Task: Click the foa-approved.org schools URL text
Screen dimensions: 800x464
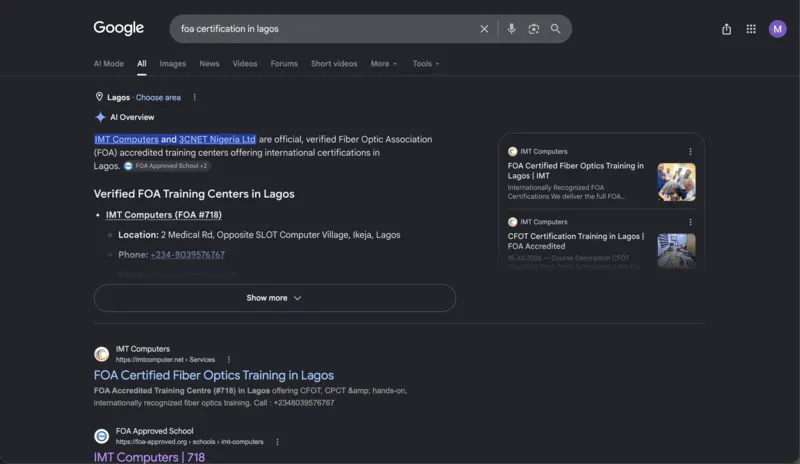Action: [190, 442]
